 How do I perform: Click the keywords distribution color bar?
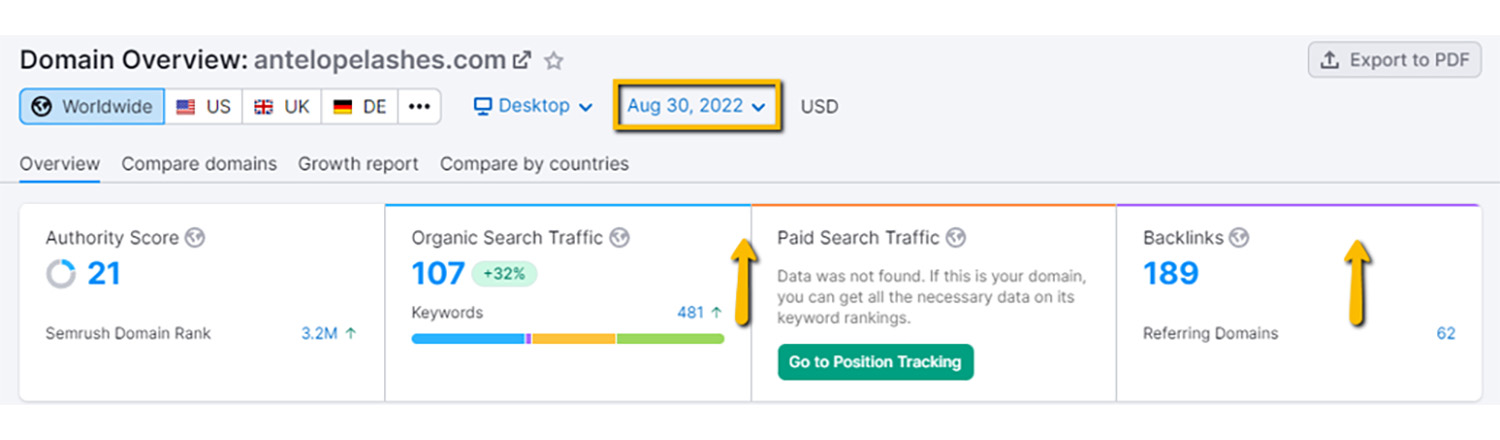click(x=567, y=339)
